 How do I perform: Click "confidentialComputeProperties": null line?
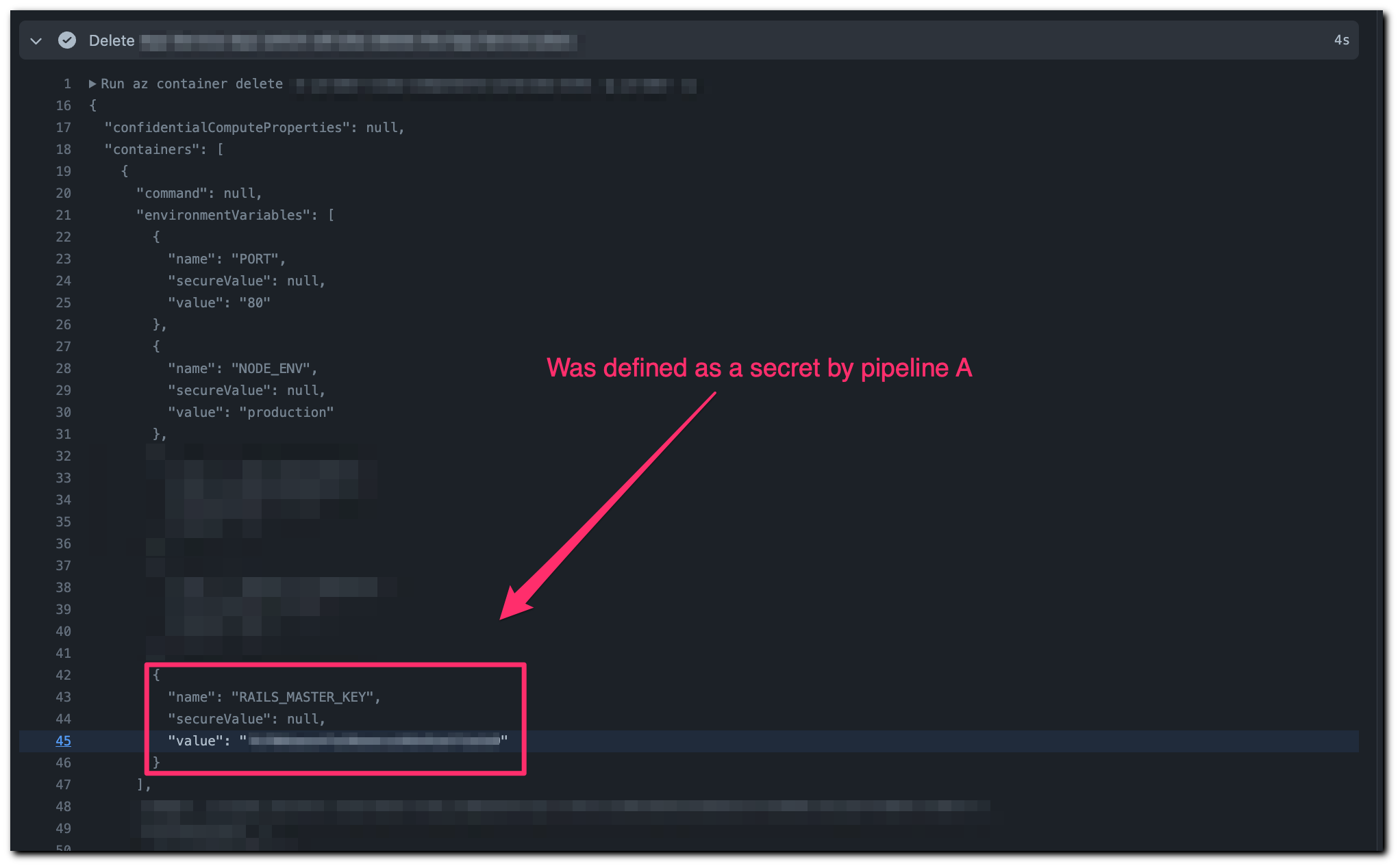pyautogui.click(x=254, y=127)
